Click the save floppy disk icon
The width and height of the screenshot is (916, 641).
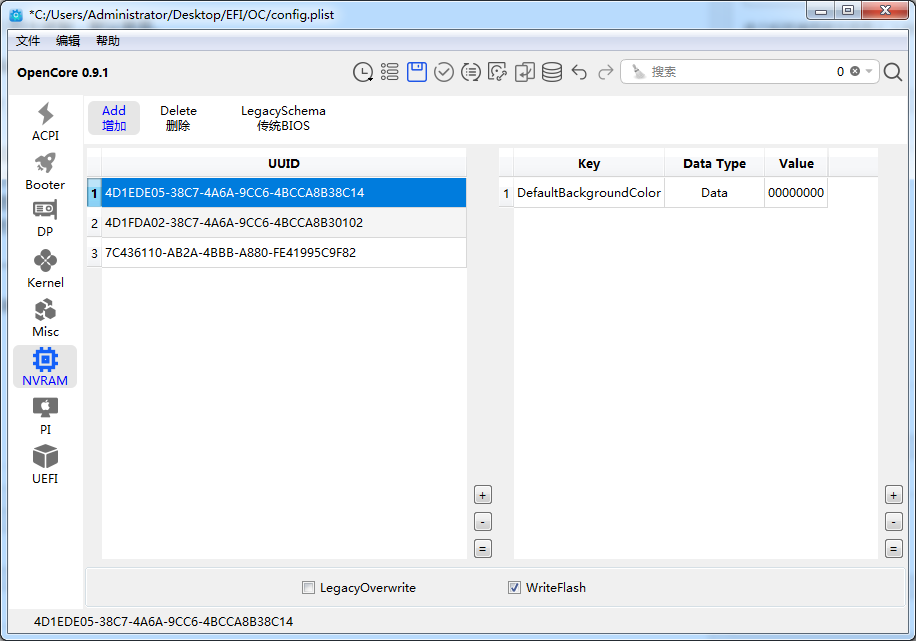(x=417, y=72)
